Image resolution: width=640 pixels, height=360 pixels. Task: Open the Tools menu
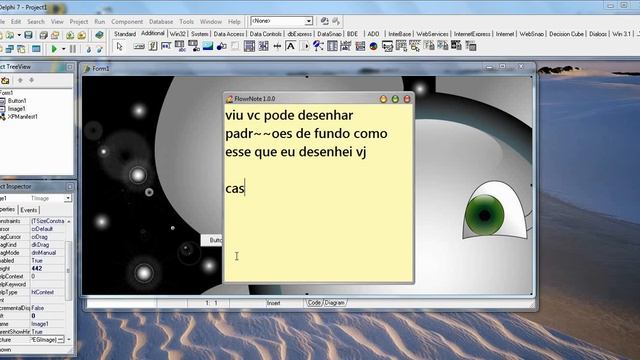(x=187, y=21)
